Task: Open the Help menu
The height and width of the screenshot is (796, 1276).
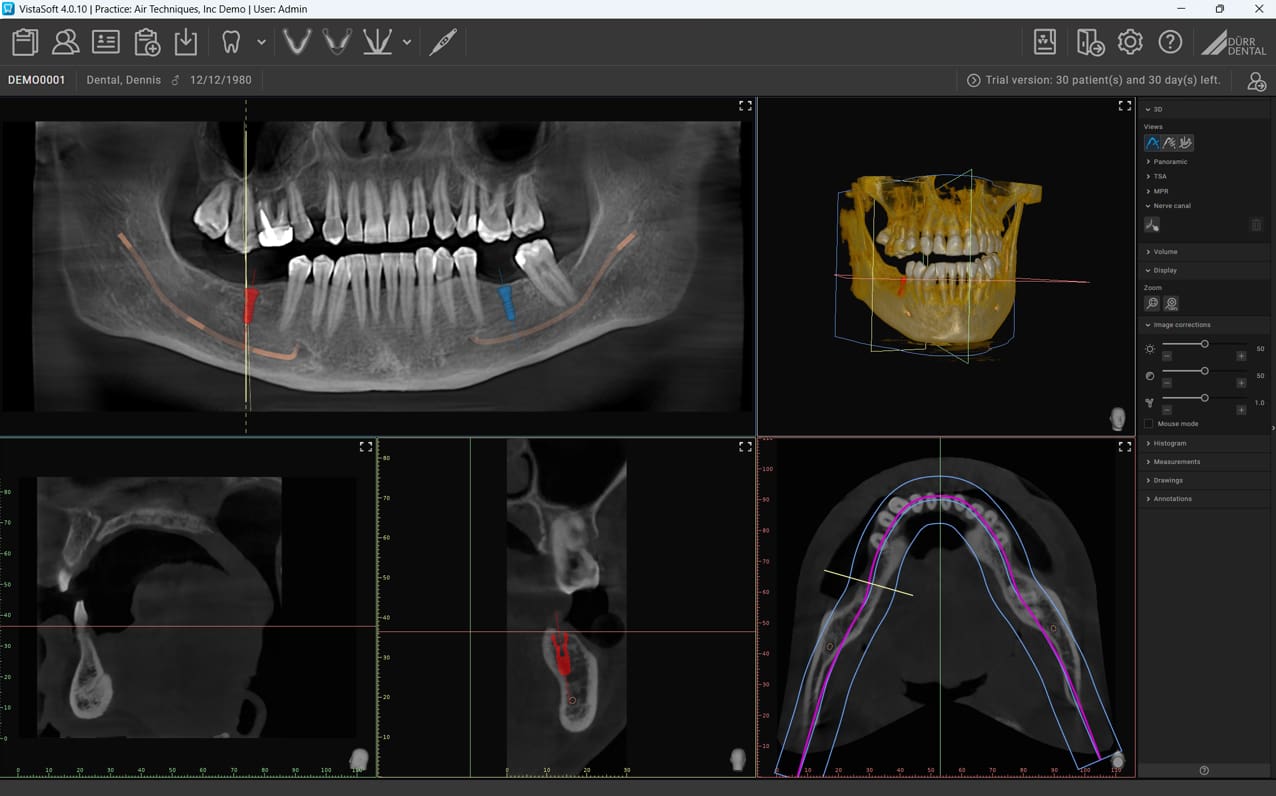Action: tap(1170, 42)
